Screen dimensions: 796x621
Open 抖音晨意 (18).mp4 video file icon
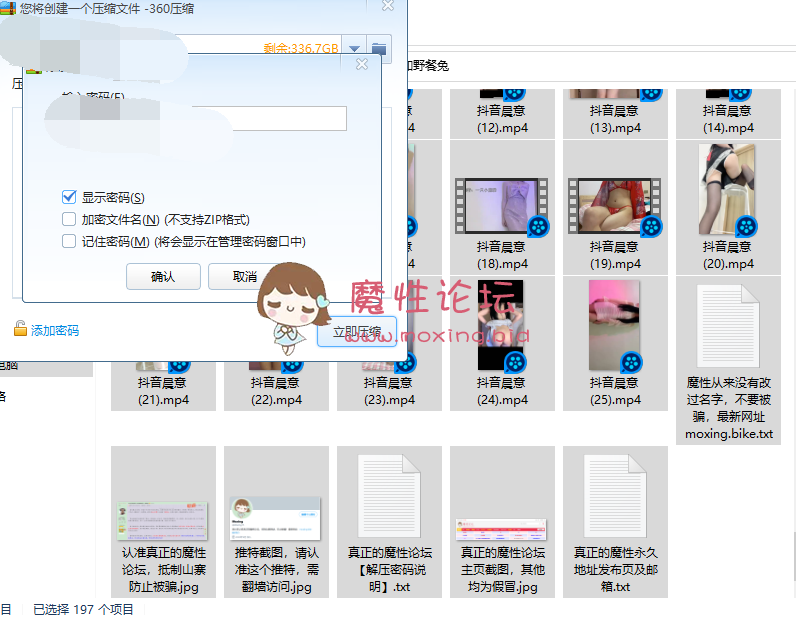coord(502,207)
